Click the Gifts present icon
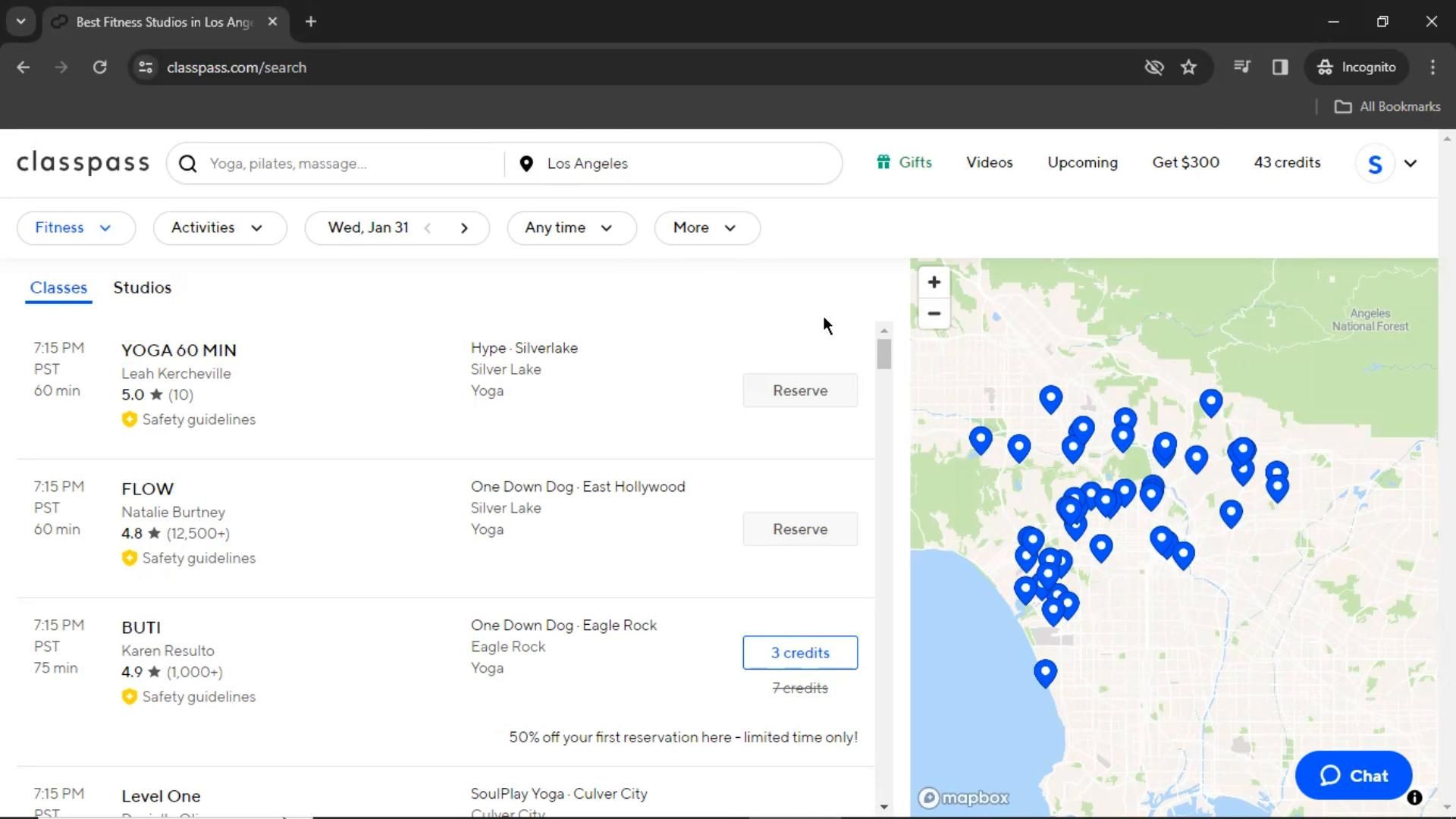 click(883, 162)
